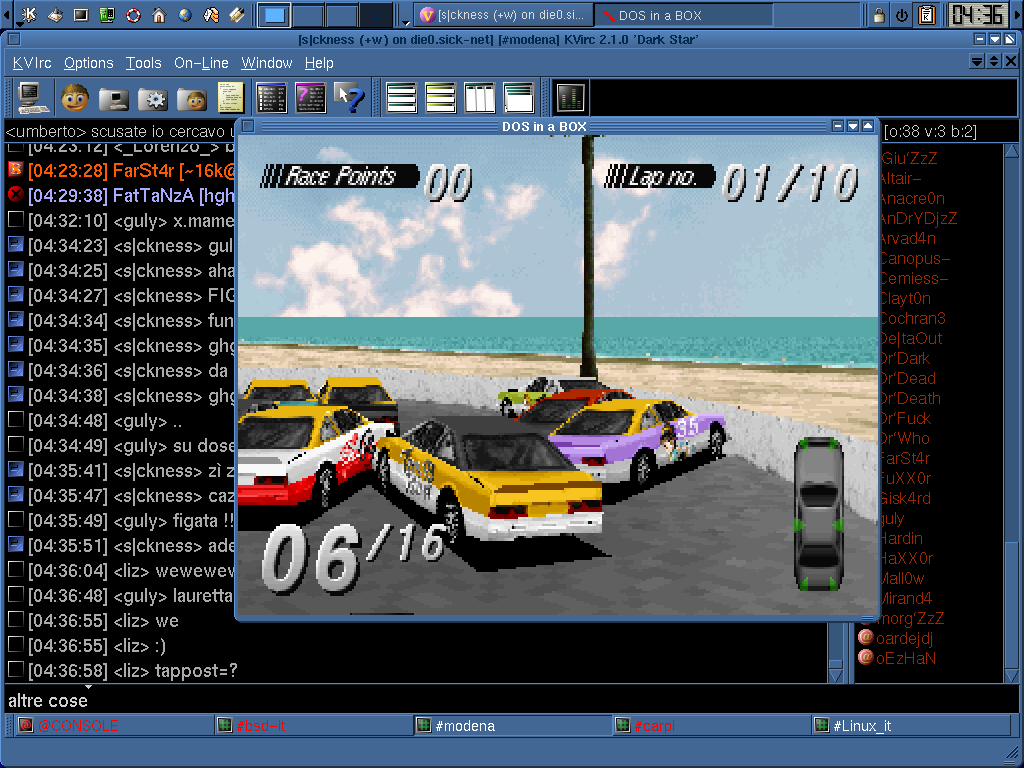Select nickname 'De|taOut' in the user list
1024x768 pixels.
(912, 339)
